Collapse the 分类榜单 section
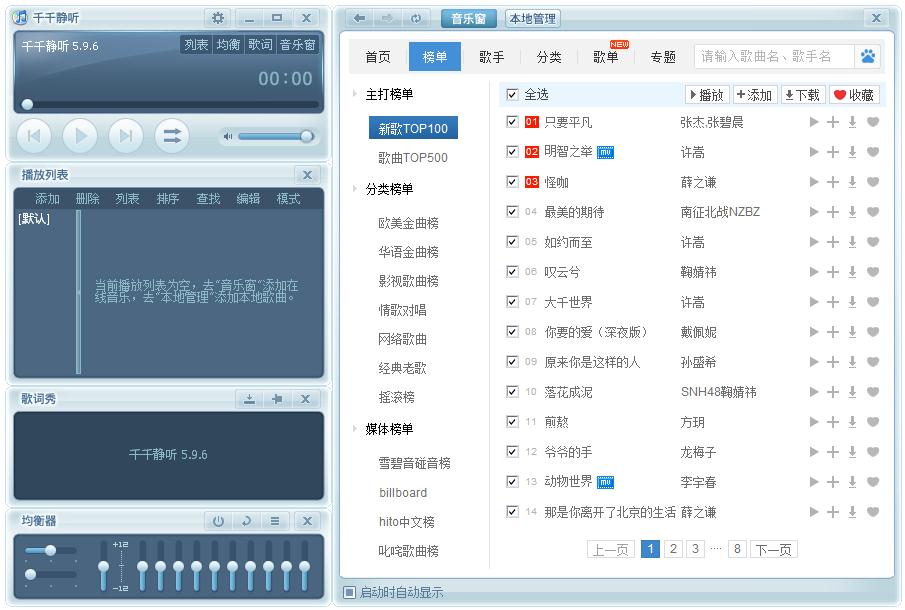 click(354, 188)
